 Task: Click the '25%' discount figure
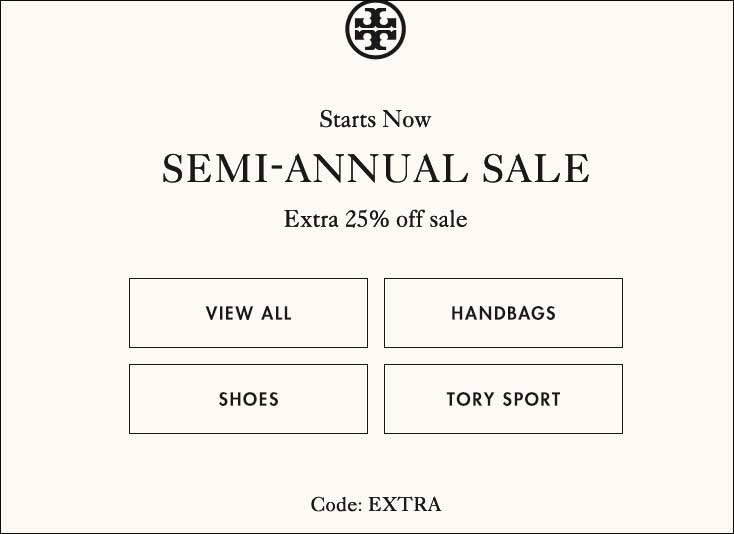367,219
